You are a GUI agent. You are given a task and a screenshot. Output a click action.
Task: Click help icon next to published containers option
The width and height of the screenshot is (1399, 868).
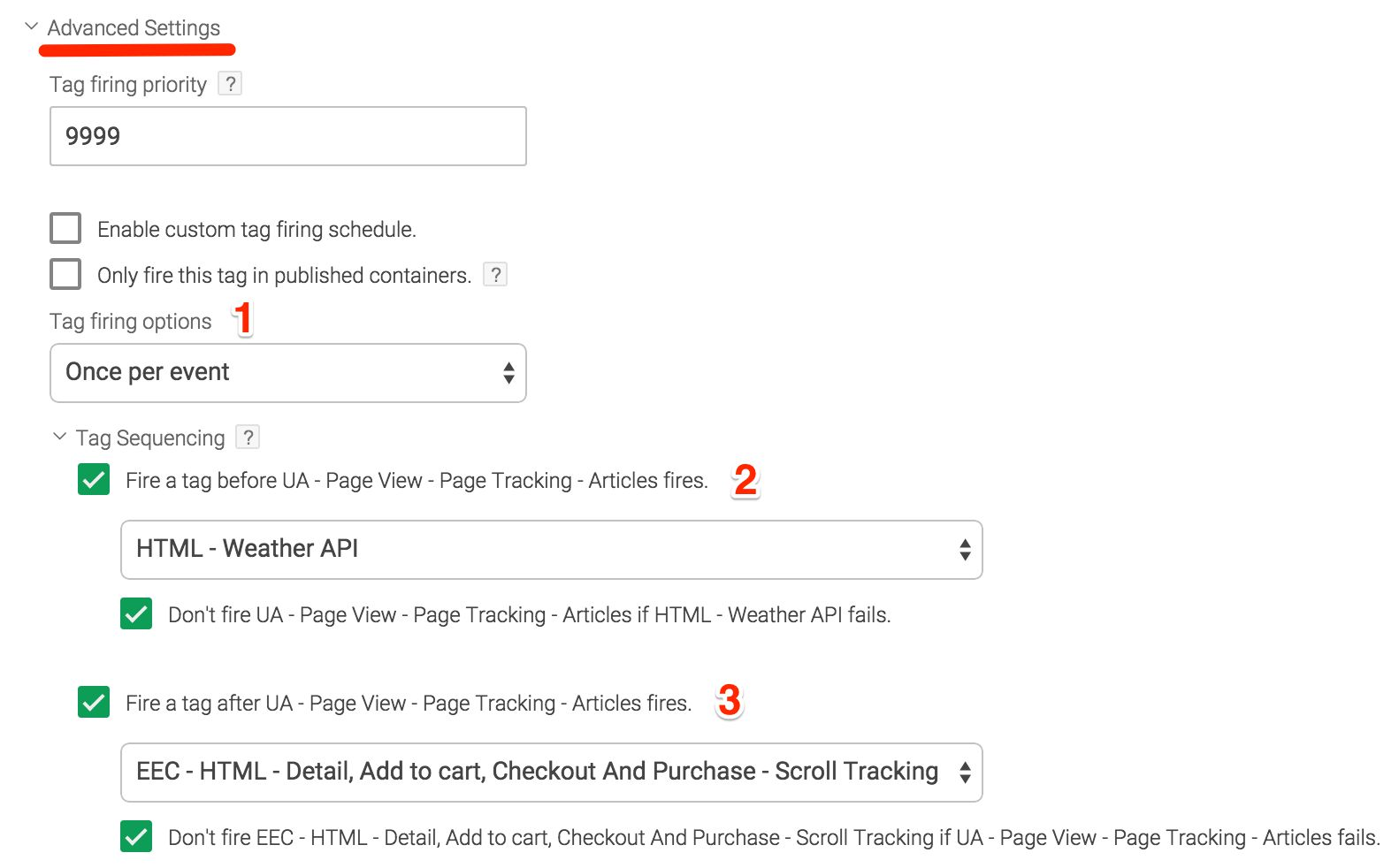tap(495, 275)
